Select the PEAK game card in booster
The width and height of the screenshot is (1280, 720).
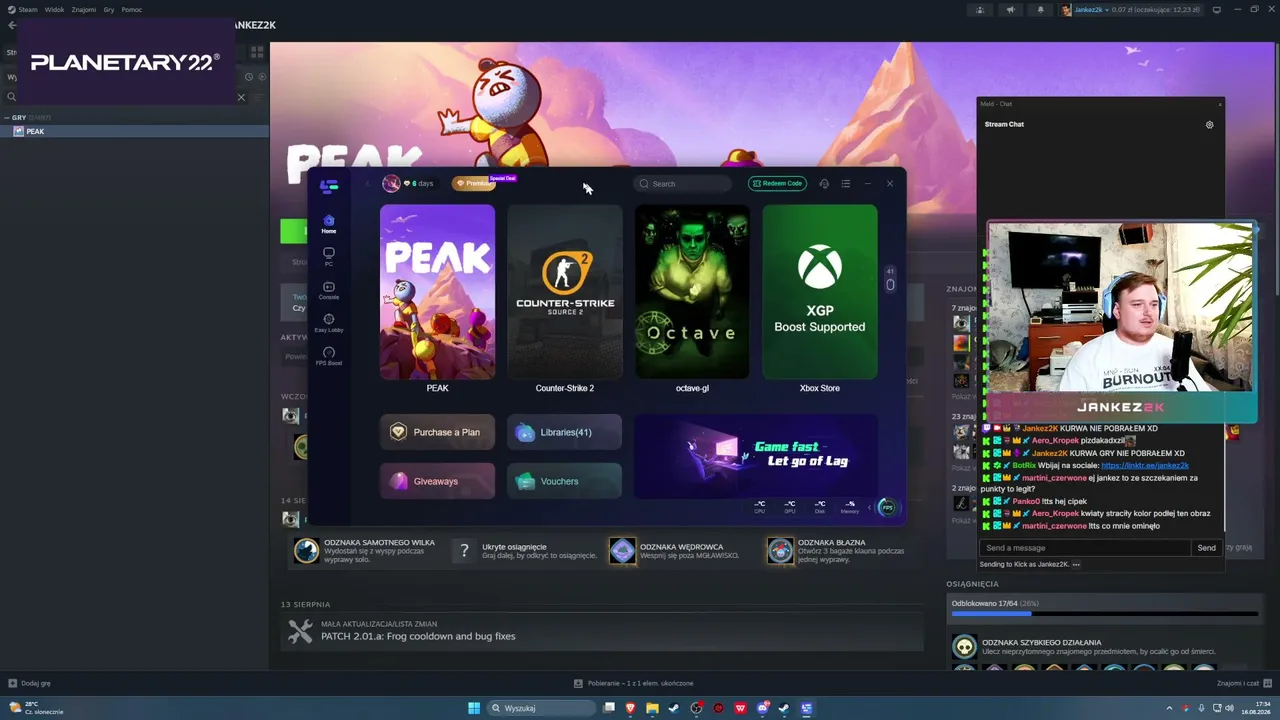point(437,292)
